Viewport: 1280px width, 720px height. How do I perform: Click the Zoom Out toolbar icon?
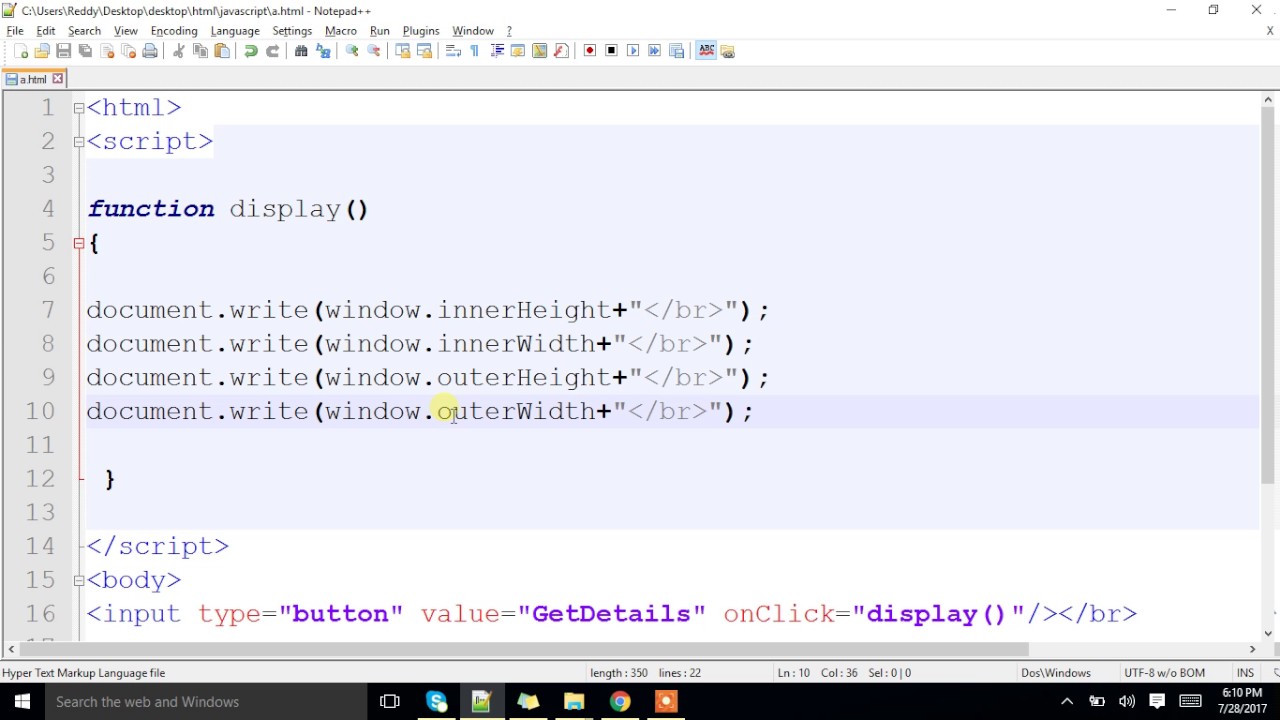(373, 51)
